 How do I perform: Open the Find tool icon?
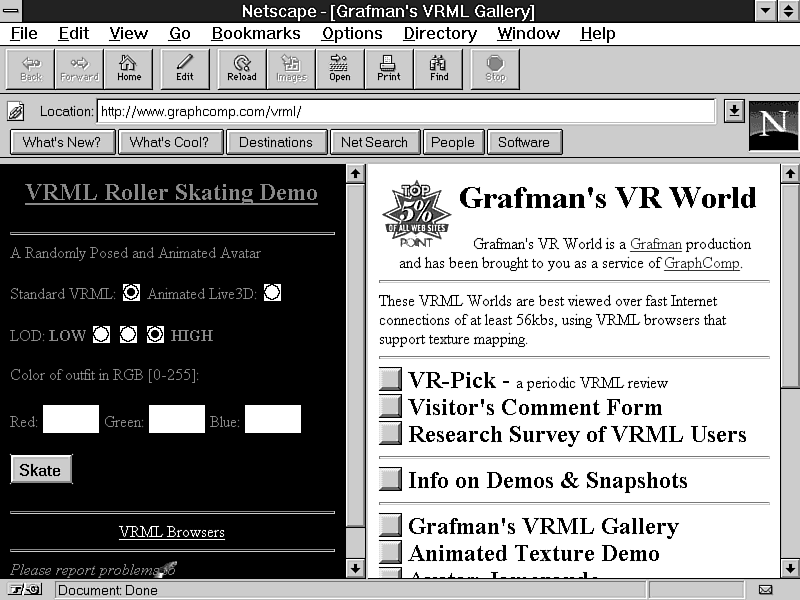click(439, 68)
